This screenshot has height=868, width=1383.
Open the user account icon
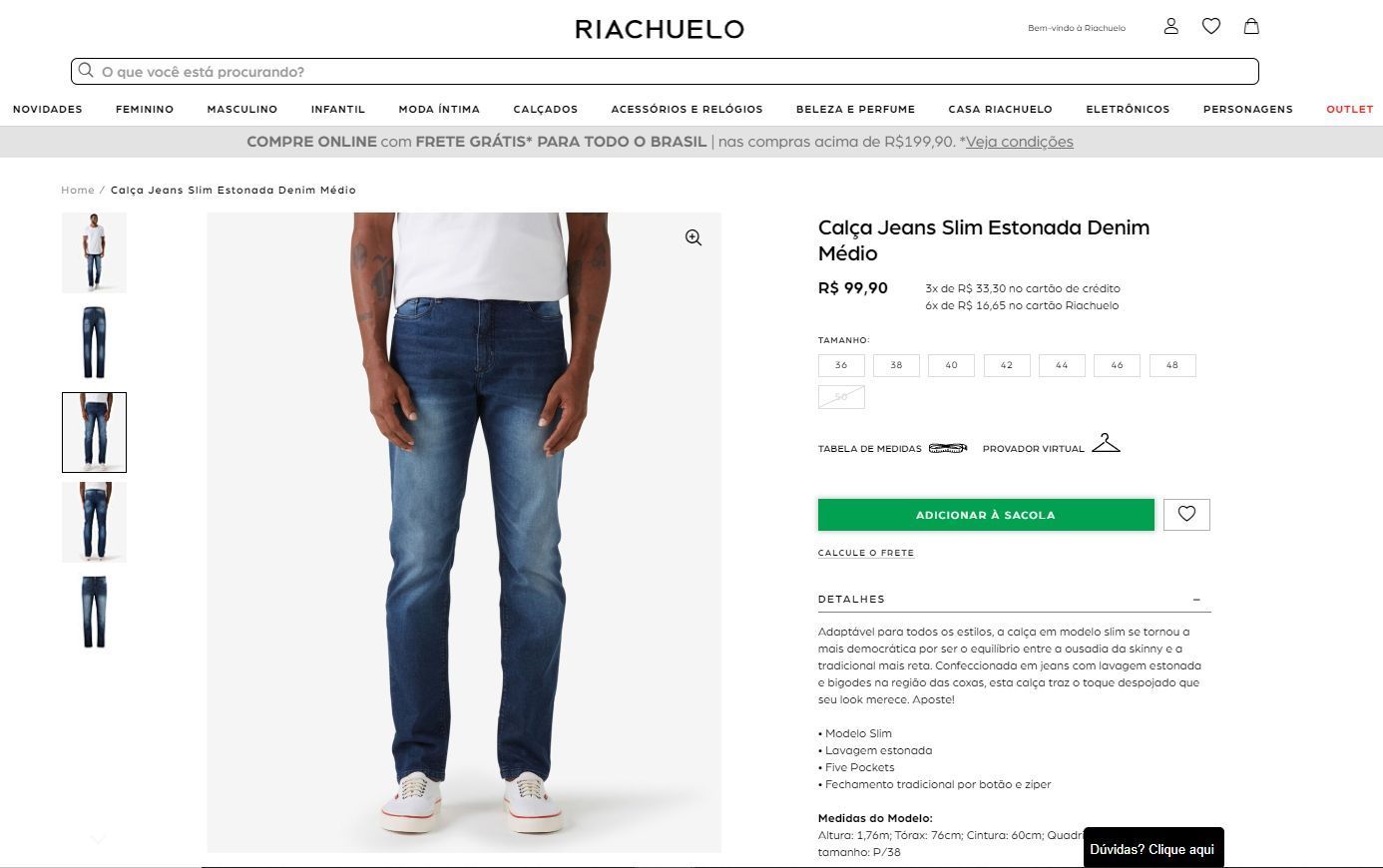pos(1171,26)
